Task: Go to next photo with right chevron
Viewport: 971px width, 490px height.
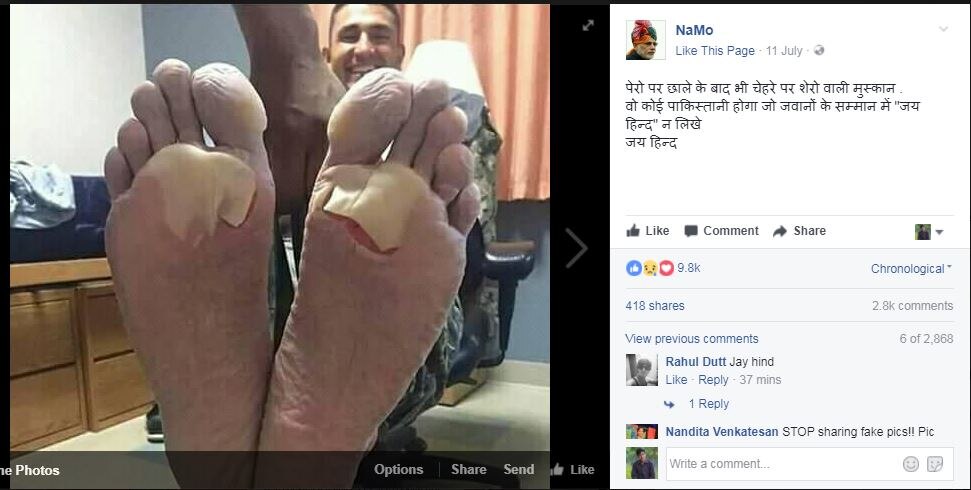Action: pos(576,248)
